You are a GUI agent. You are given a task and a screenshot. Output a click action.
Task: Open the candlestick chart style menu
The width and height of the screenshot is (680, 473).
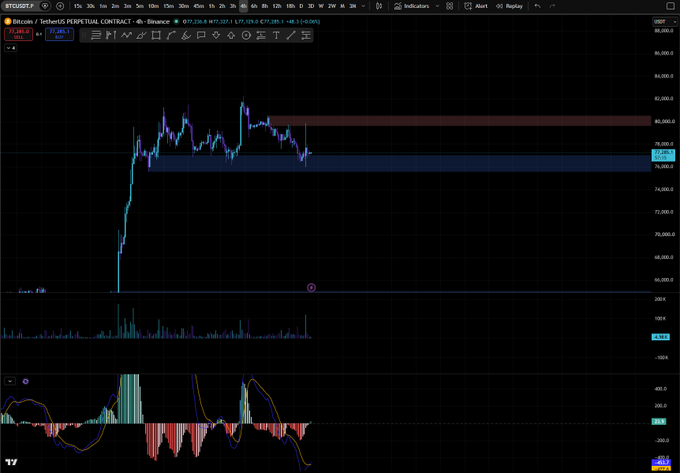click(379, 6)
